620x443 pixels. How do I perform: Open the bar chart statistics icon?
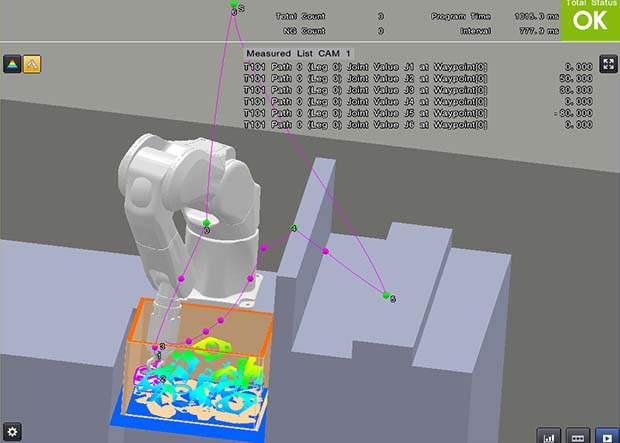pos(548,435)
